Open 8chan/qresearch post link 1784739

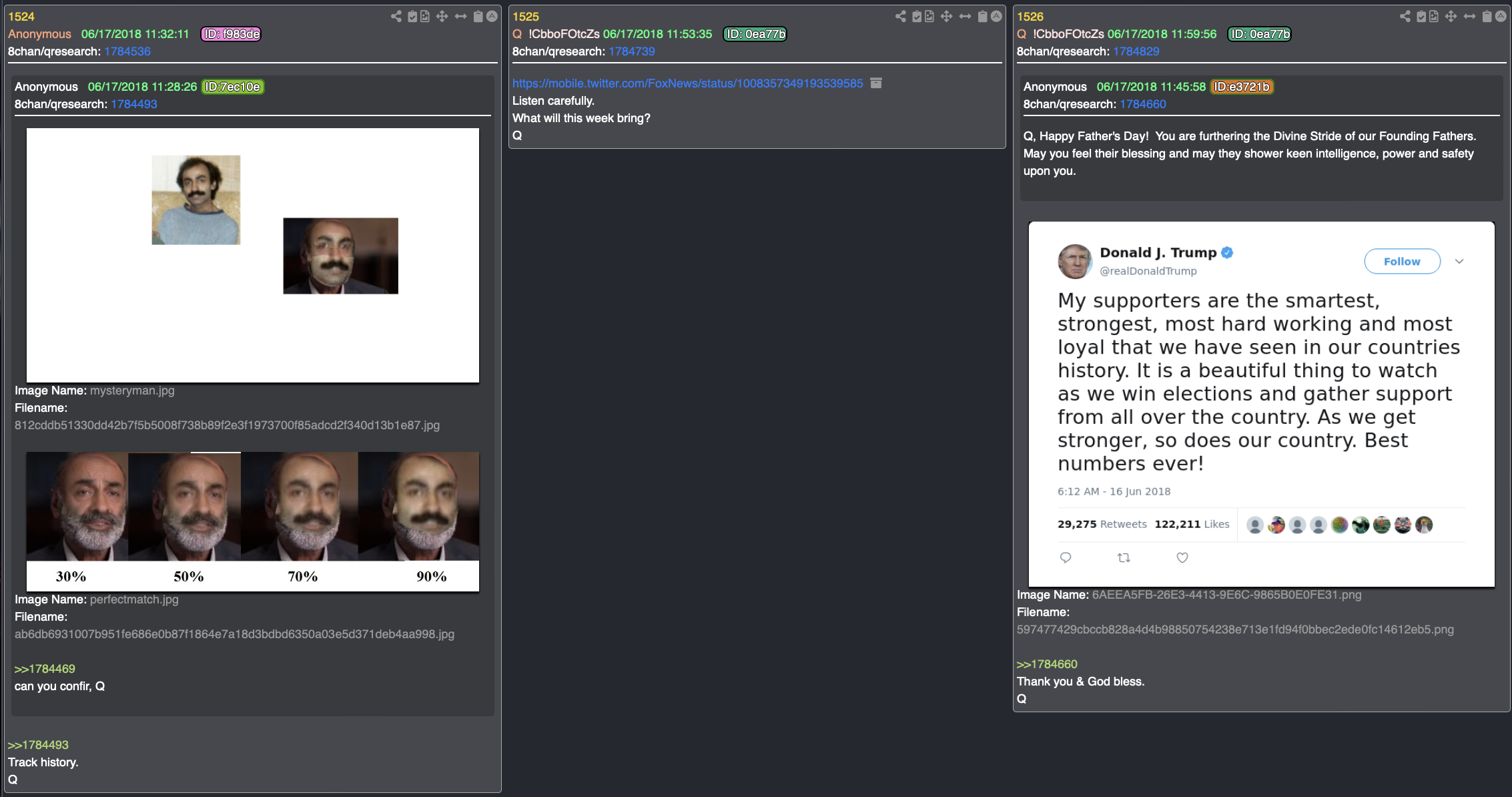[x=632, y=51]
